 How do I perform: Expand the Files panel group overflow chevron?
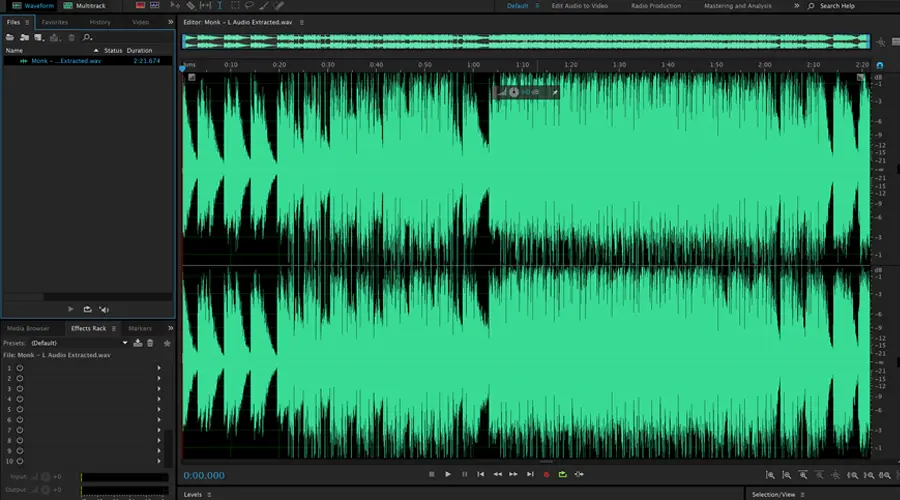point(170,22)
